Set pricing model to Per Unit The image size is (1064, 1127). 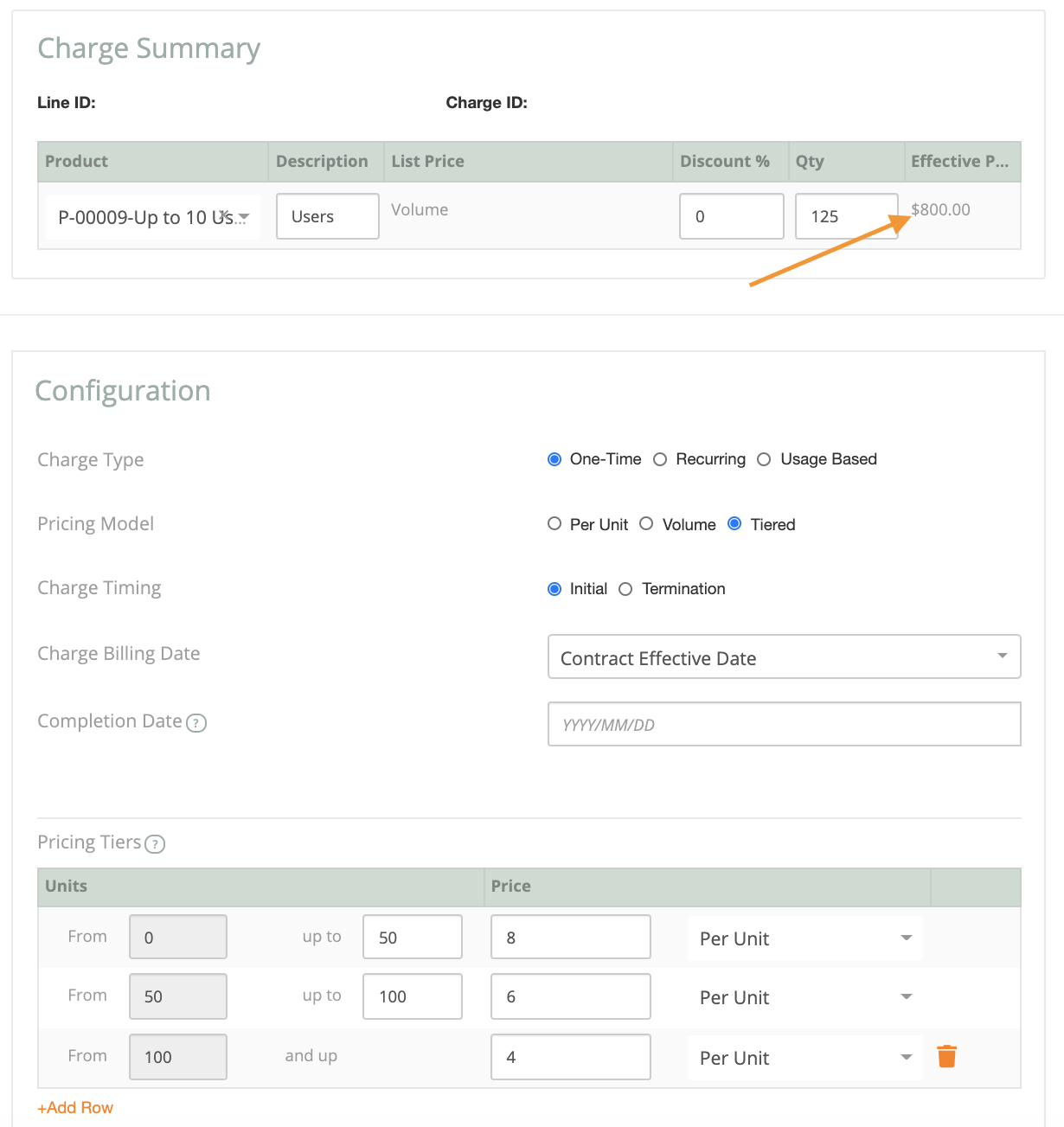(554, 523)
